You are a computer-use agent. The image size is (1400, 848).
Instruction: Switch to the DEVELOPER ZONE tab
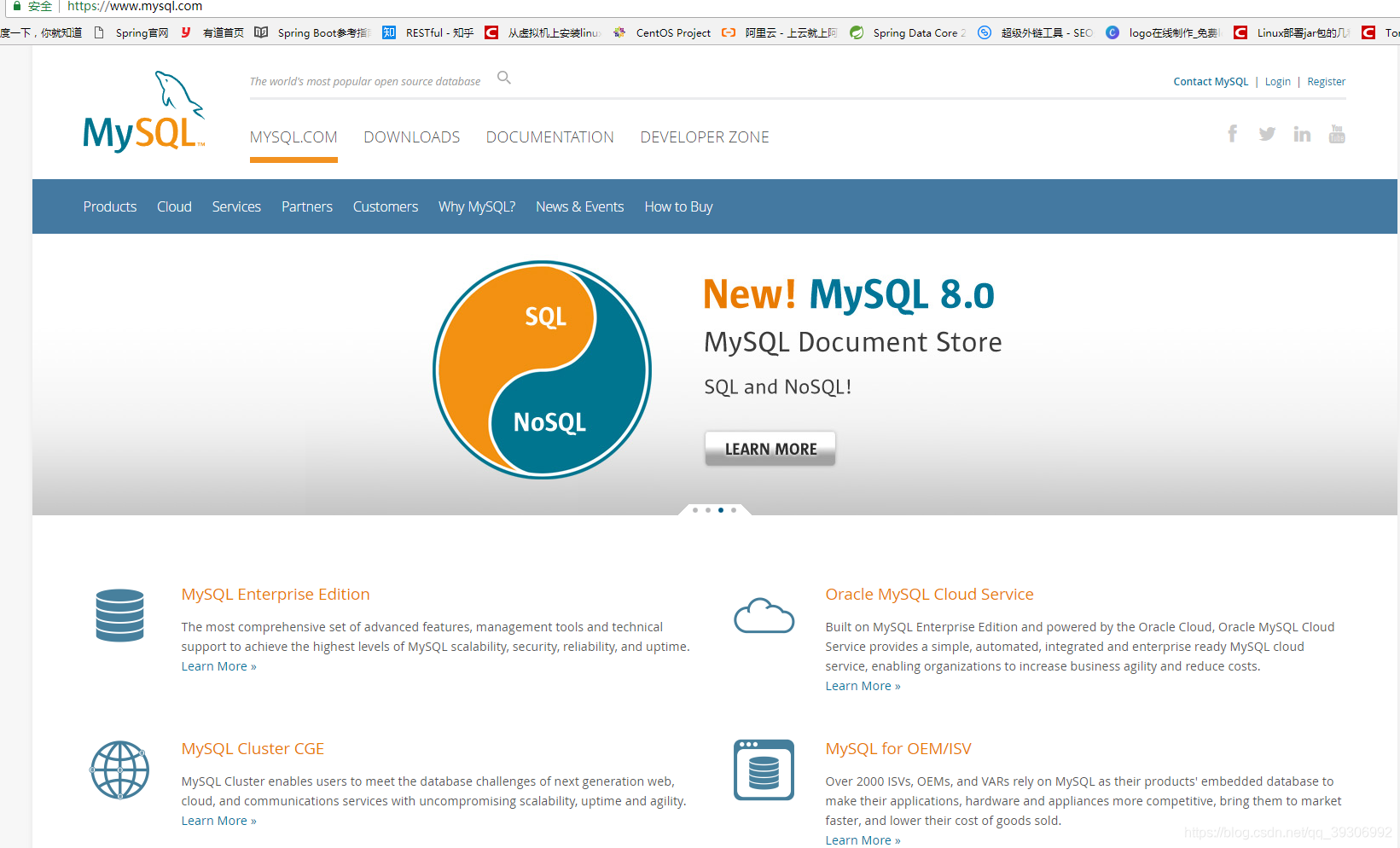point(705,137)
